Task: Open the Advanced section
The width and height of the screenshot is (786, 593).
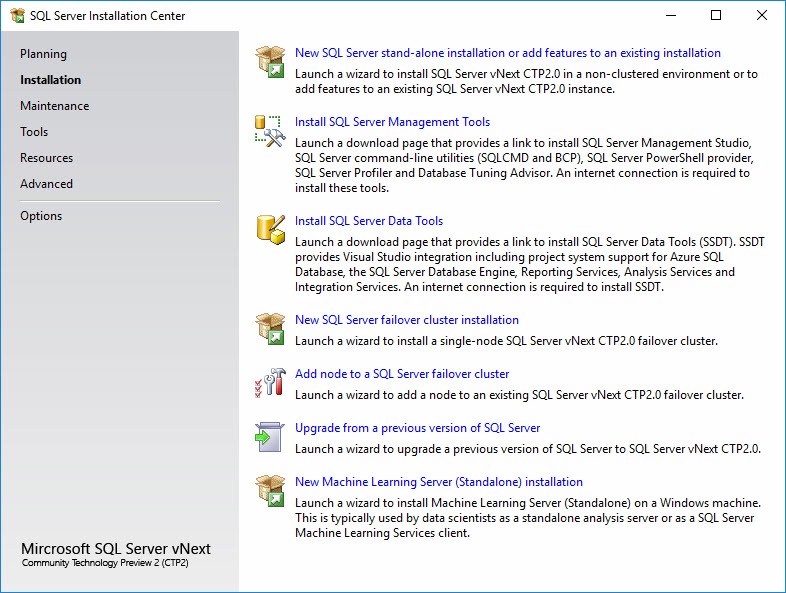Action: (46, 184)
